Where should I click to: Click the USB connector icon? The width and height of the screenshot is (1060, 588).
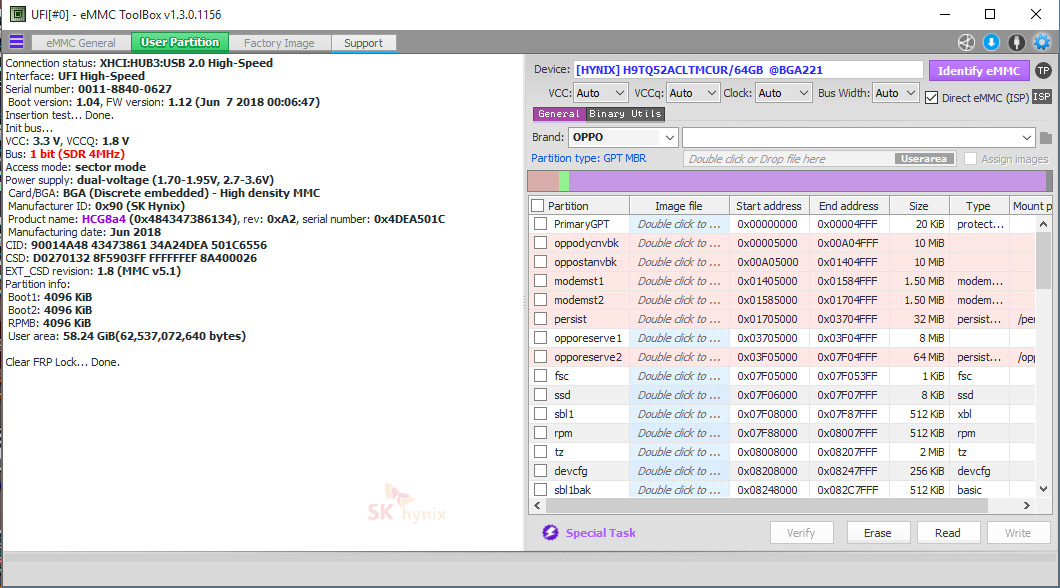coord(1017,42)
